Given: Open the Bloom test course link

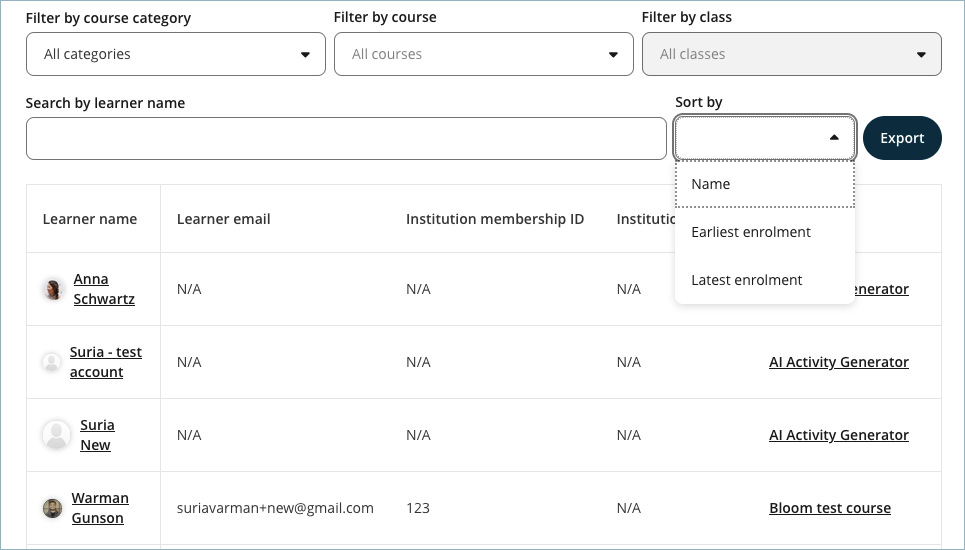Looking at the screenshot, I should coord(830,508).
